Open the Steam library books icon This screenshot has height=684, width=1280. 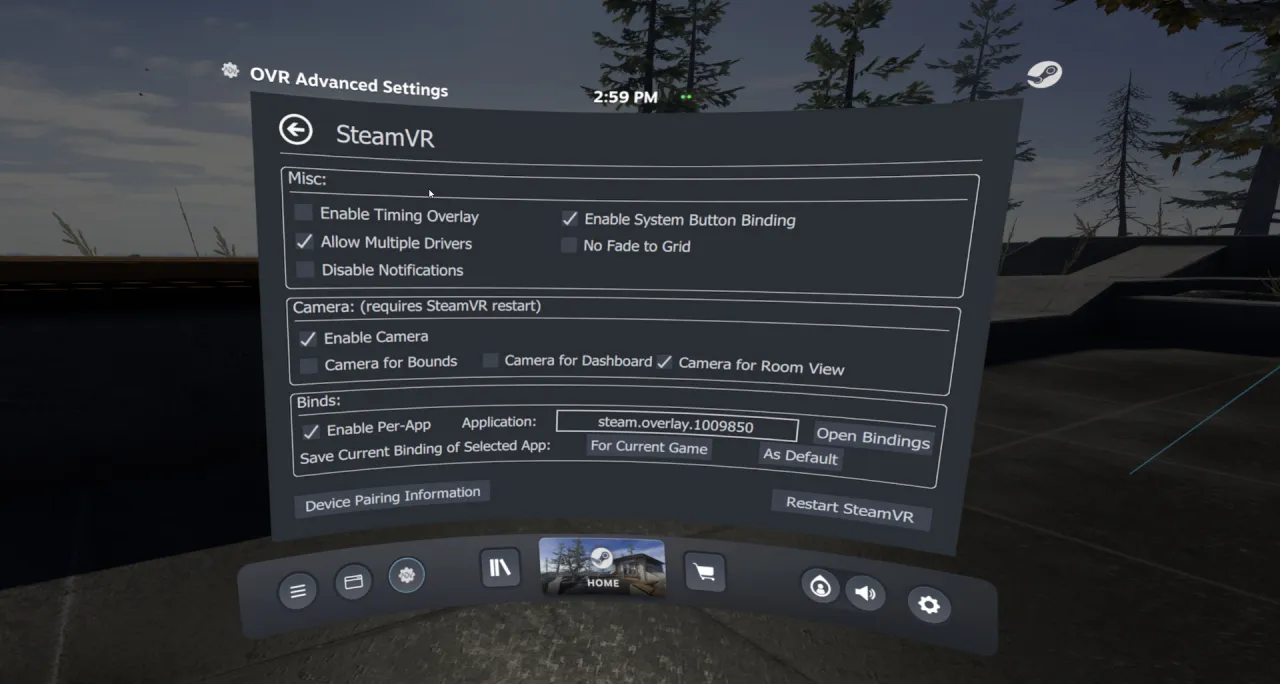click(x=499, y=567)
